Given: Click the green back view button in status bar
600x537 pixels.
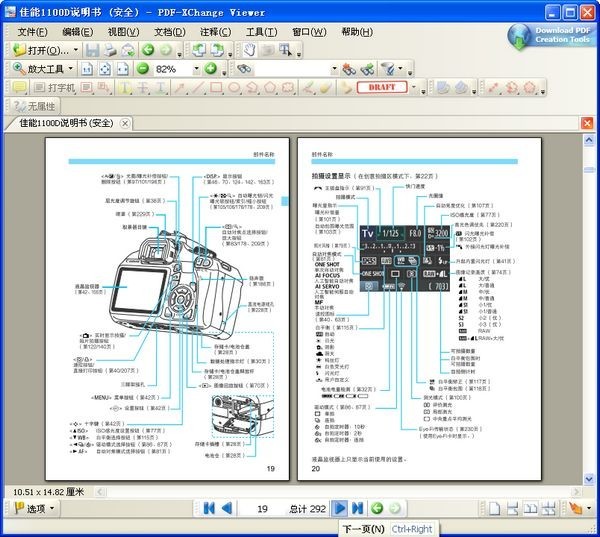Looking at the screenshot, I should click(377, 508).
